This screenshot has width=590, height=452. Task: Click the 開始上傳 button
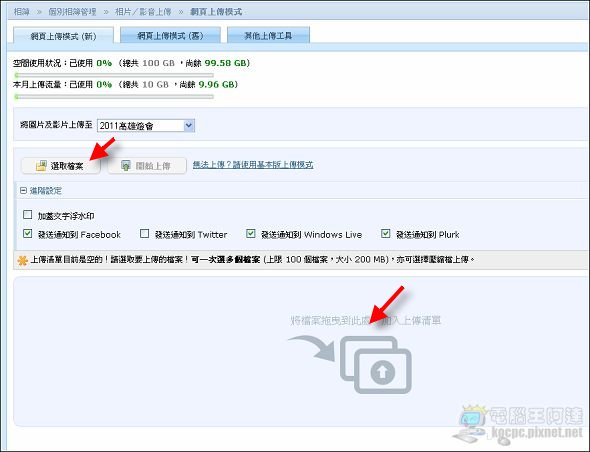pyautogui.click(x=147, y=166)
